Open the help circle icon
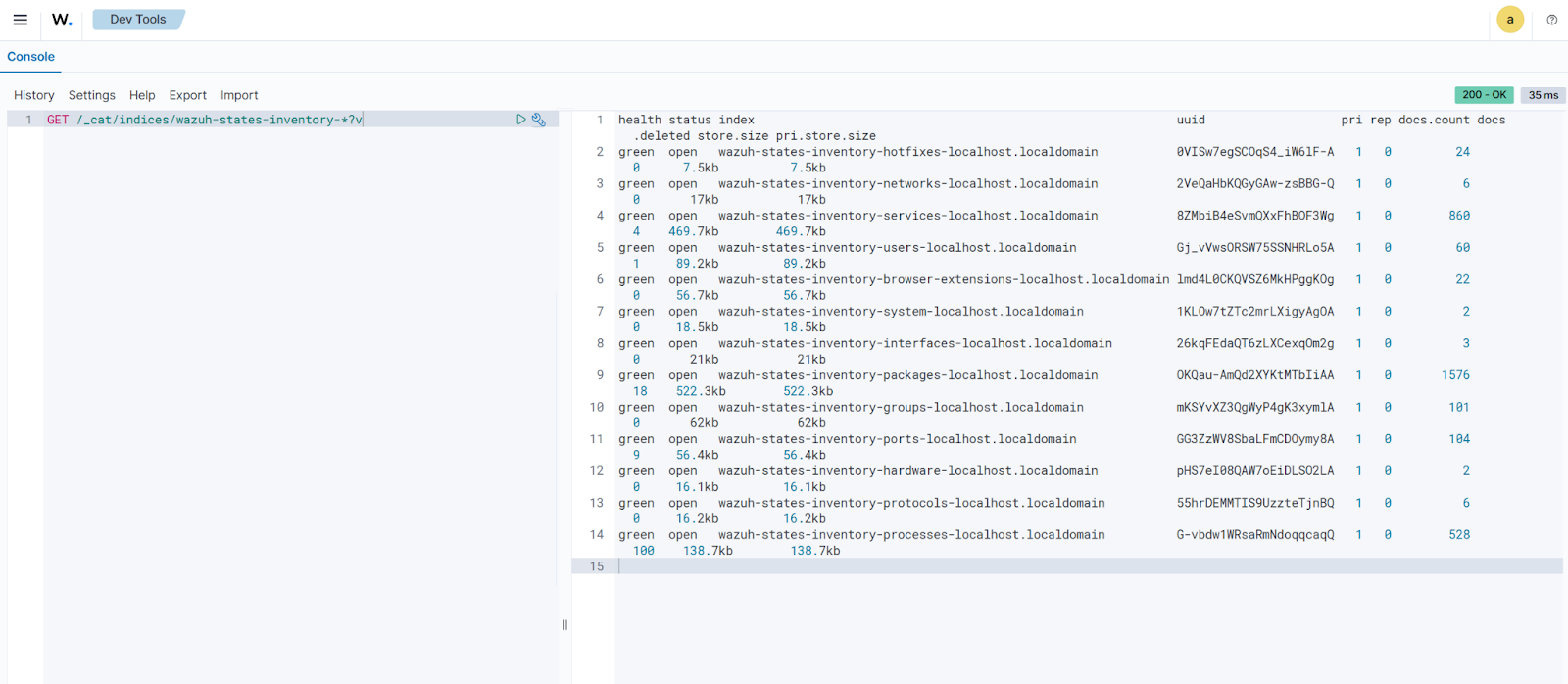 (1552, 20)
